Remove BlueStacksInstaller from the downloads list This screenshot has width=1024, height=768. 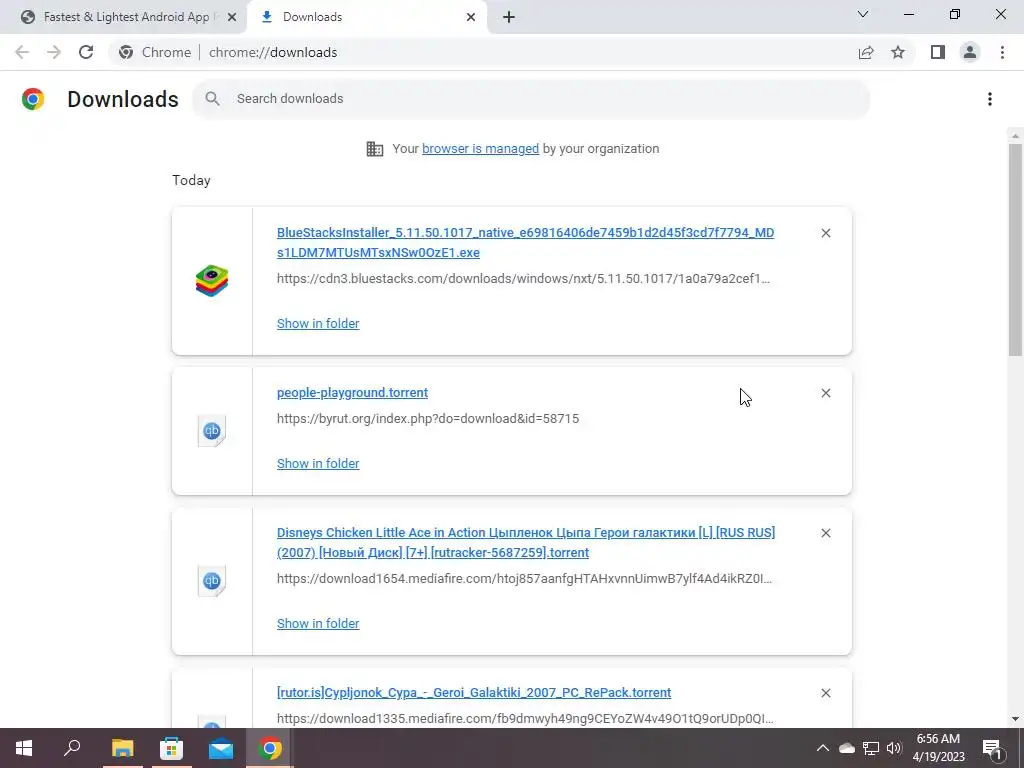825,233
